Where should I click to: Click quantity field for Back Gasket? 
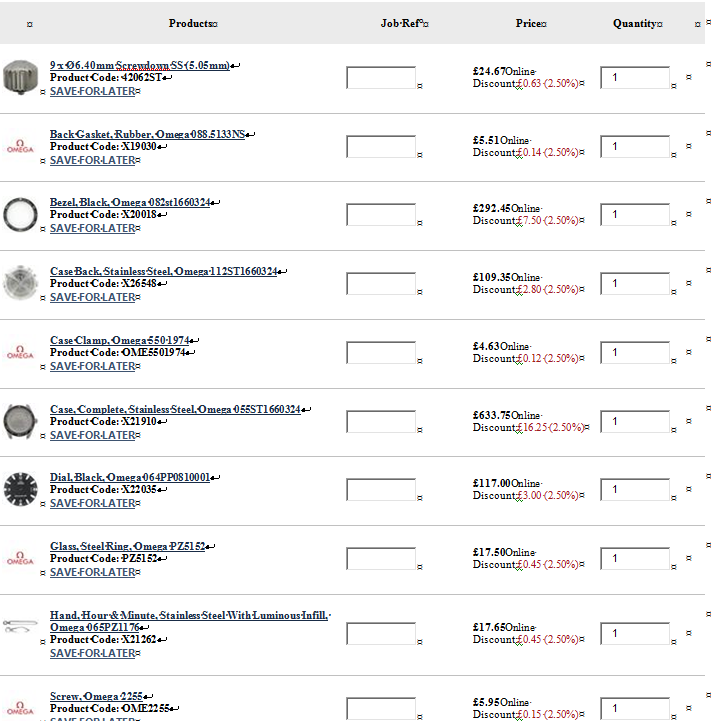634,147
